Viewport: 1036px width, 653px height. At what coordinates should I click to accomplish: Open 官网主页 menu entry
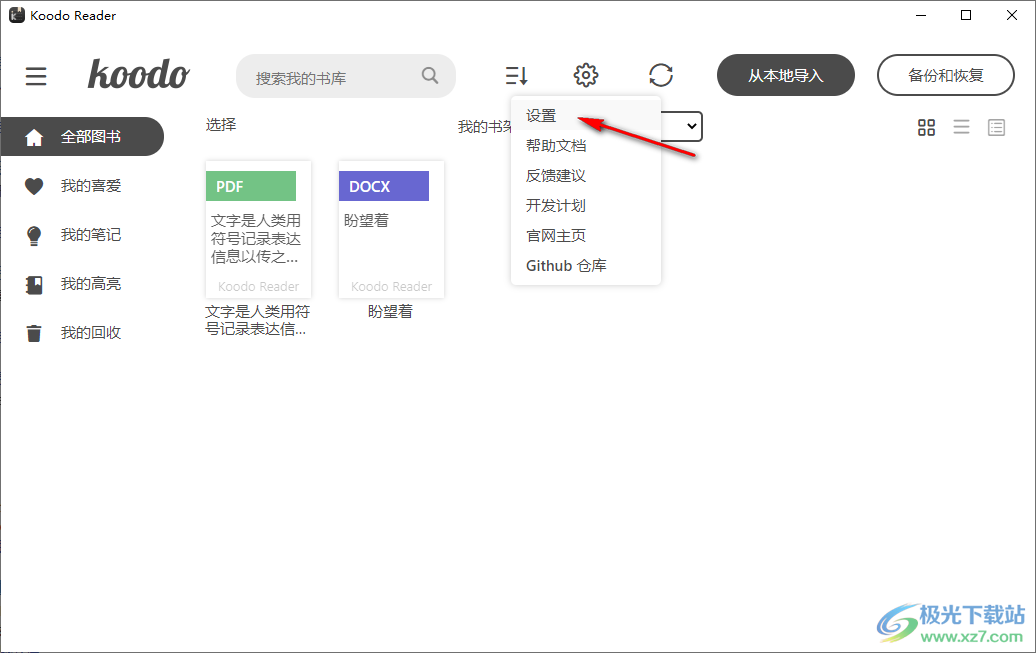(x=586, y=235)
